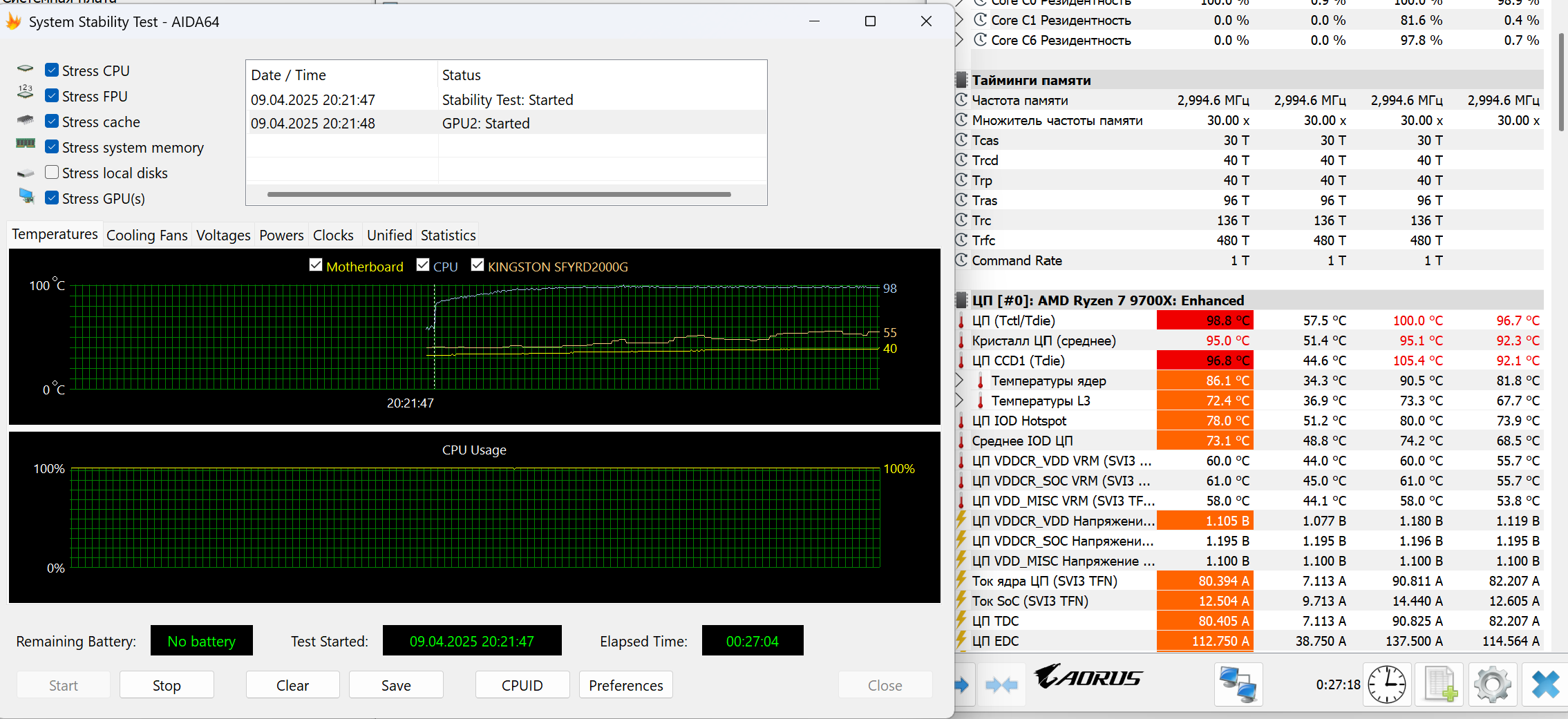This screenshot has width=1568, height=719.
Task: Show the Unified tab
Action: click(389, 236)
